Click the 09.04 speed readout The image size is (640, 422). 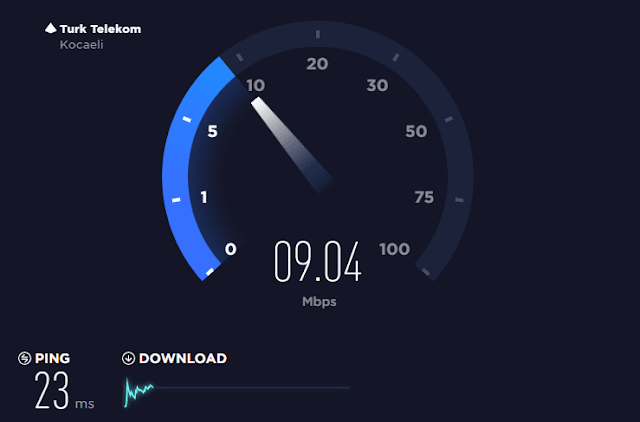click(318, 262)
